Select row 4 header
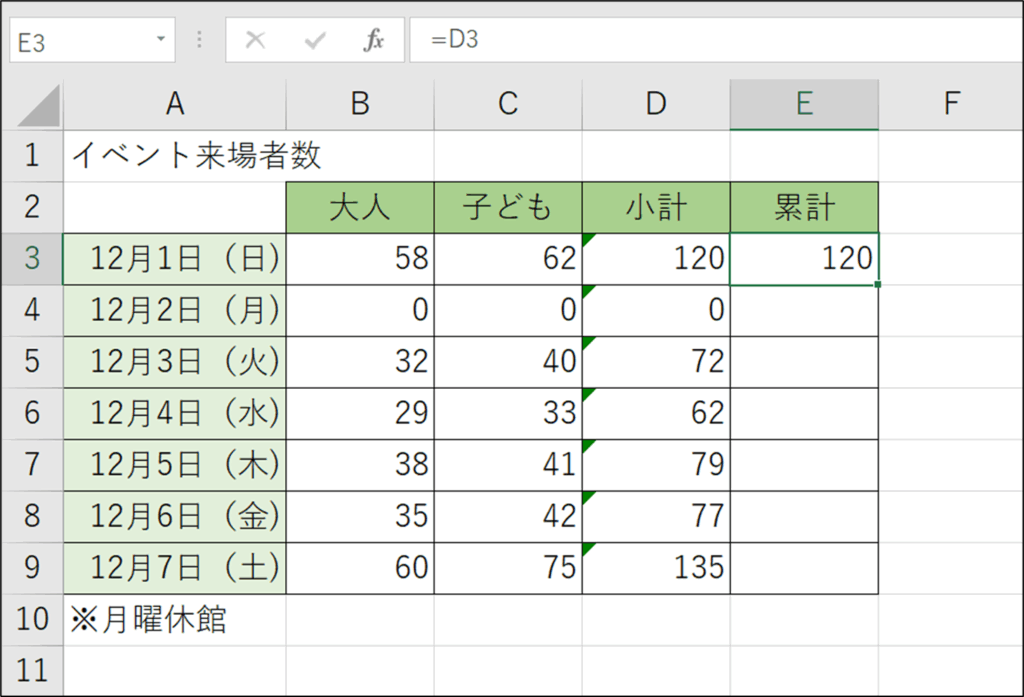Viewport: 1024px width, 697px height. 32,310
